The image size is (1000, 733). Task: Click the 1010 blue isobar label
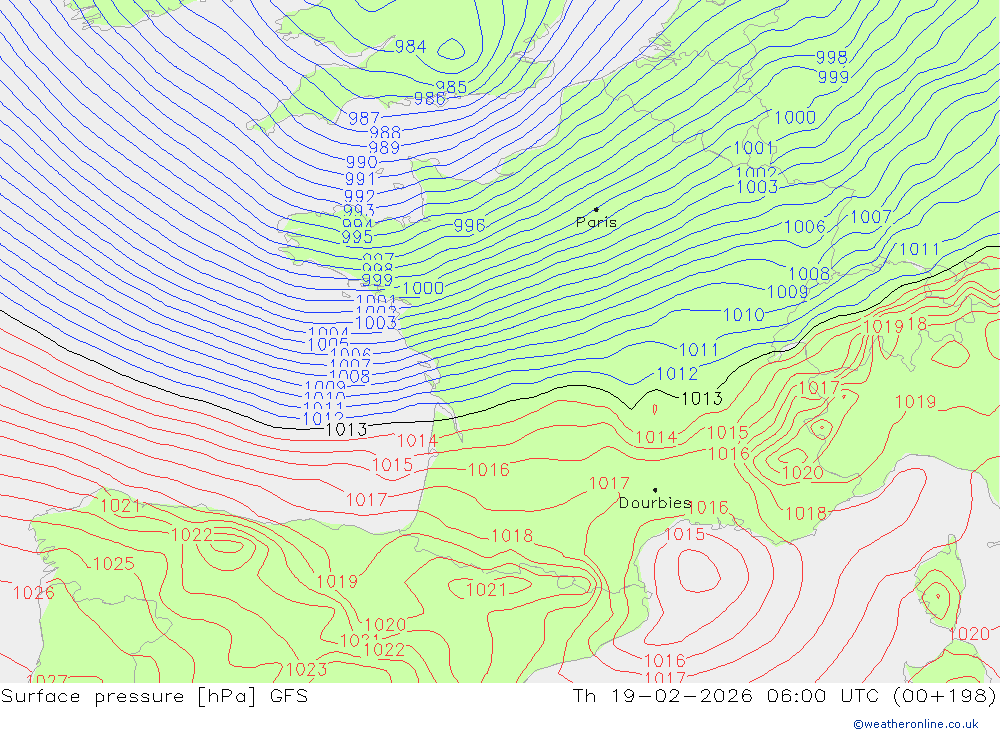coord(744,315)
